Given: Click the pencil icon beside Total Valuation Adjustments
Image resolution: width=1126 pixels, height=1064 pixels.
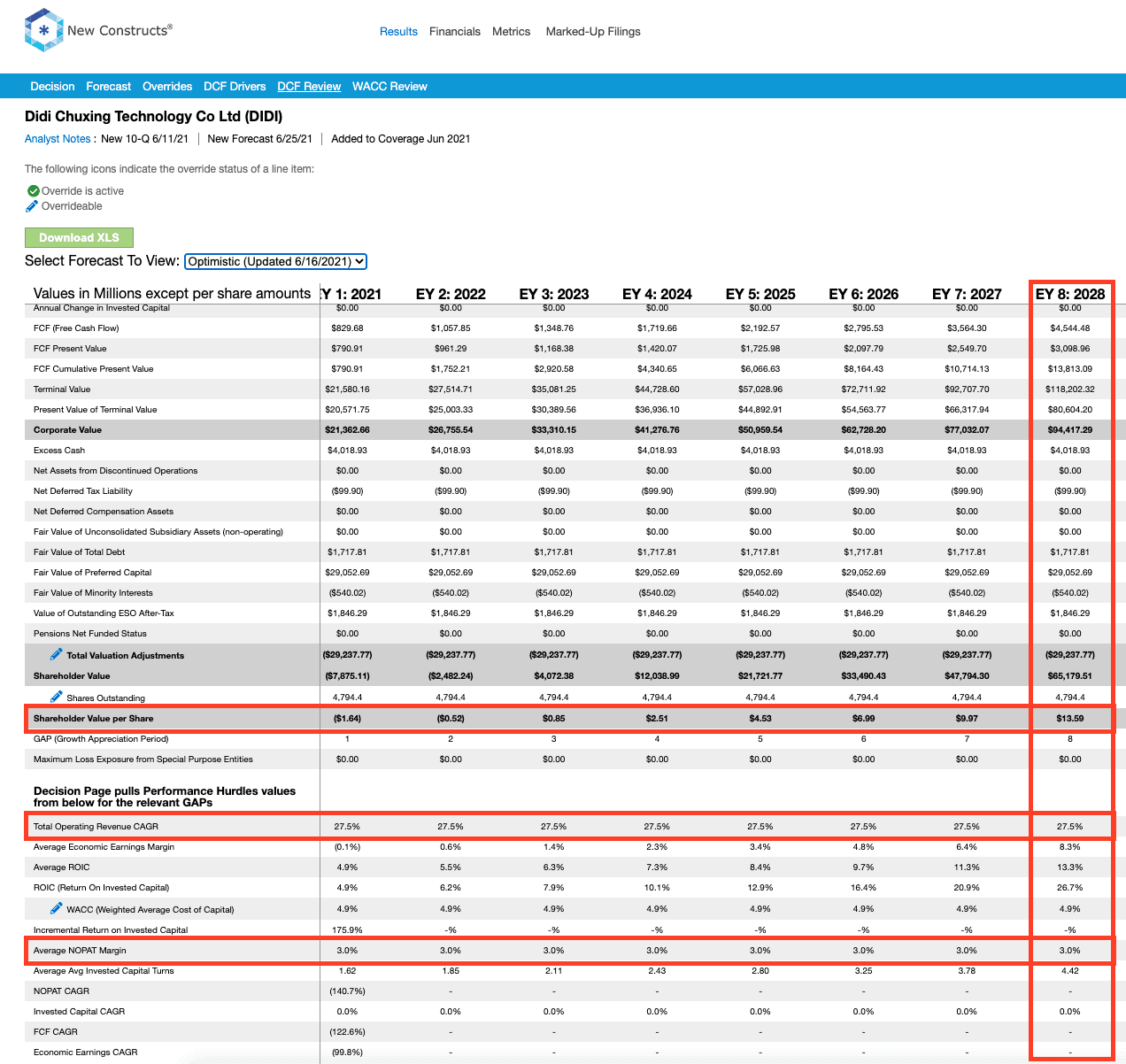Looking at the screenshot, I should tap(57, 654).
